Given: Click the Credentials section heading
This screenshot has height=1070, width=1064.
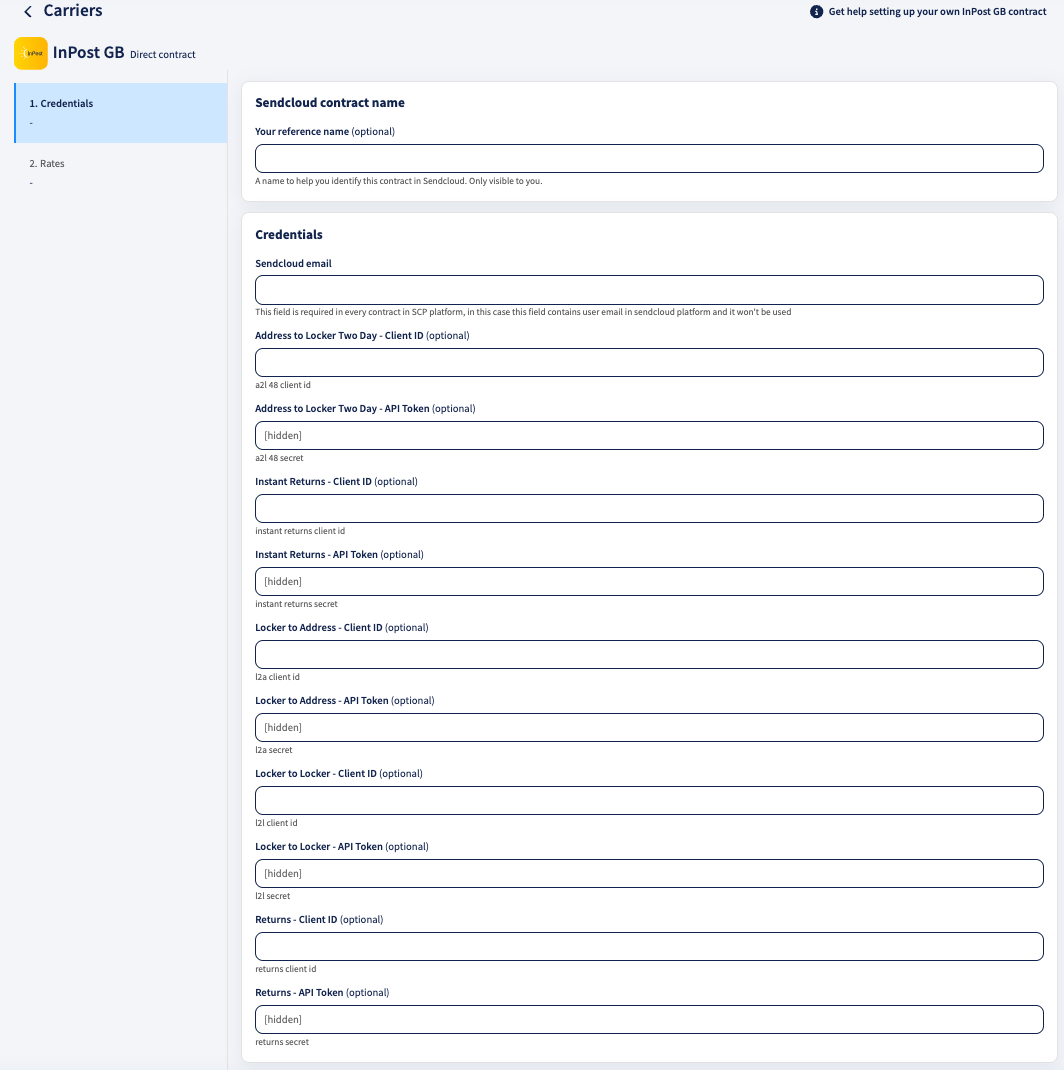Looking at the screenshot, I should [x=289, y=234].
